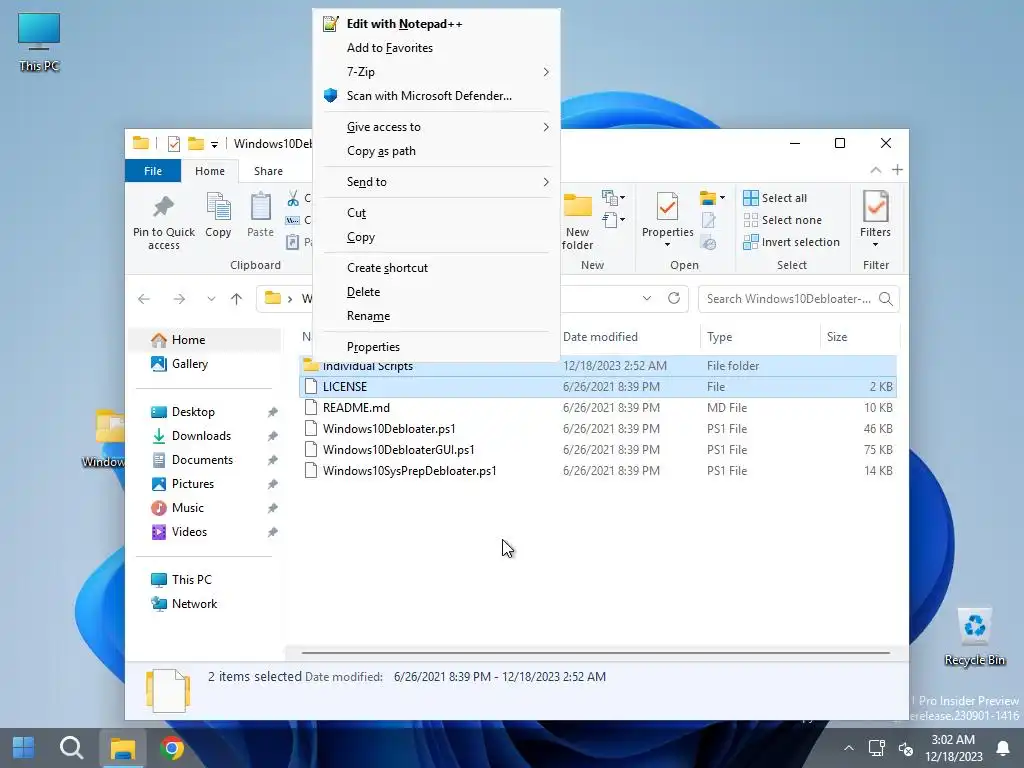The height and width of the screenshot is (768, 1024).
Task: Select the README.md file
Action: [598, 408]
